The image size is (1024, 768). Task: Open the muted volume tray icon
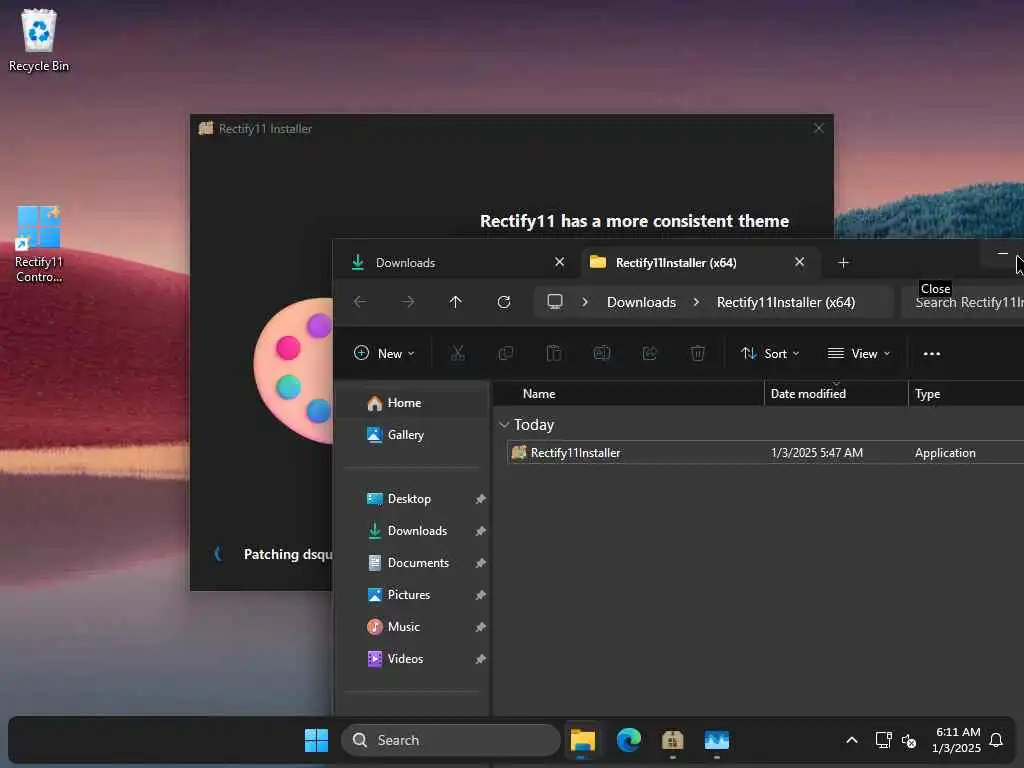[909, 741]
